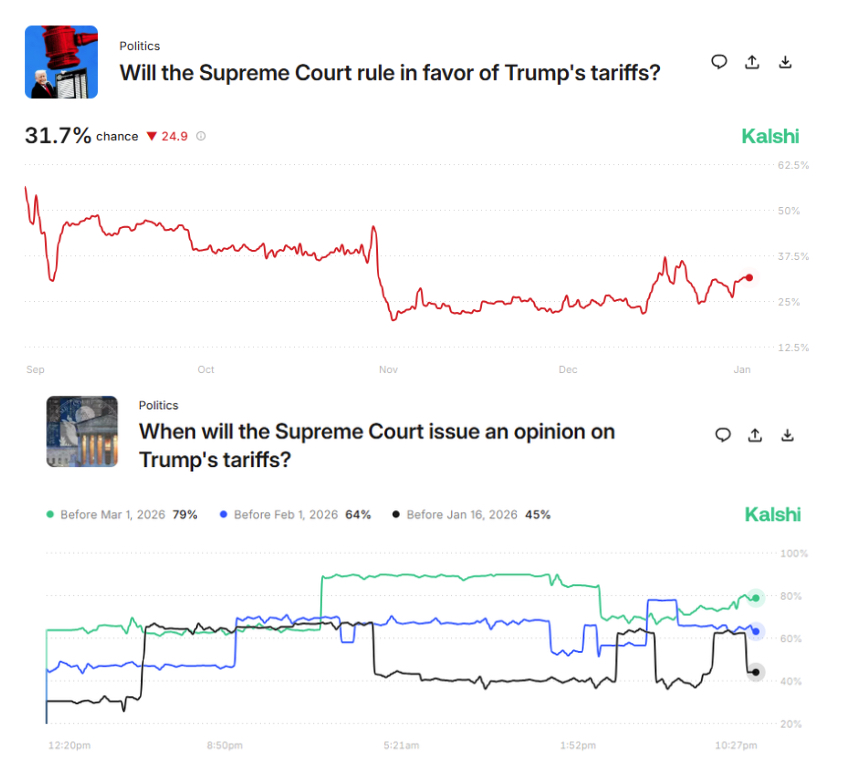Click the Kalshi logo above the red chart

point(770,136)
